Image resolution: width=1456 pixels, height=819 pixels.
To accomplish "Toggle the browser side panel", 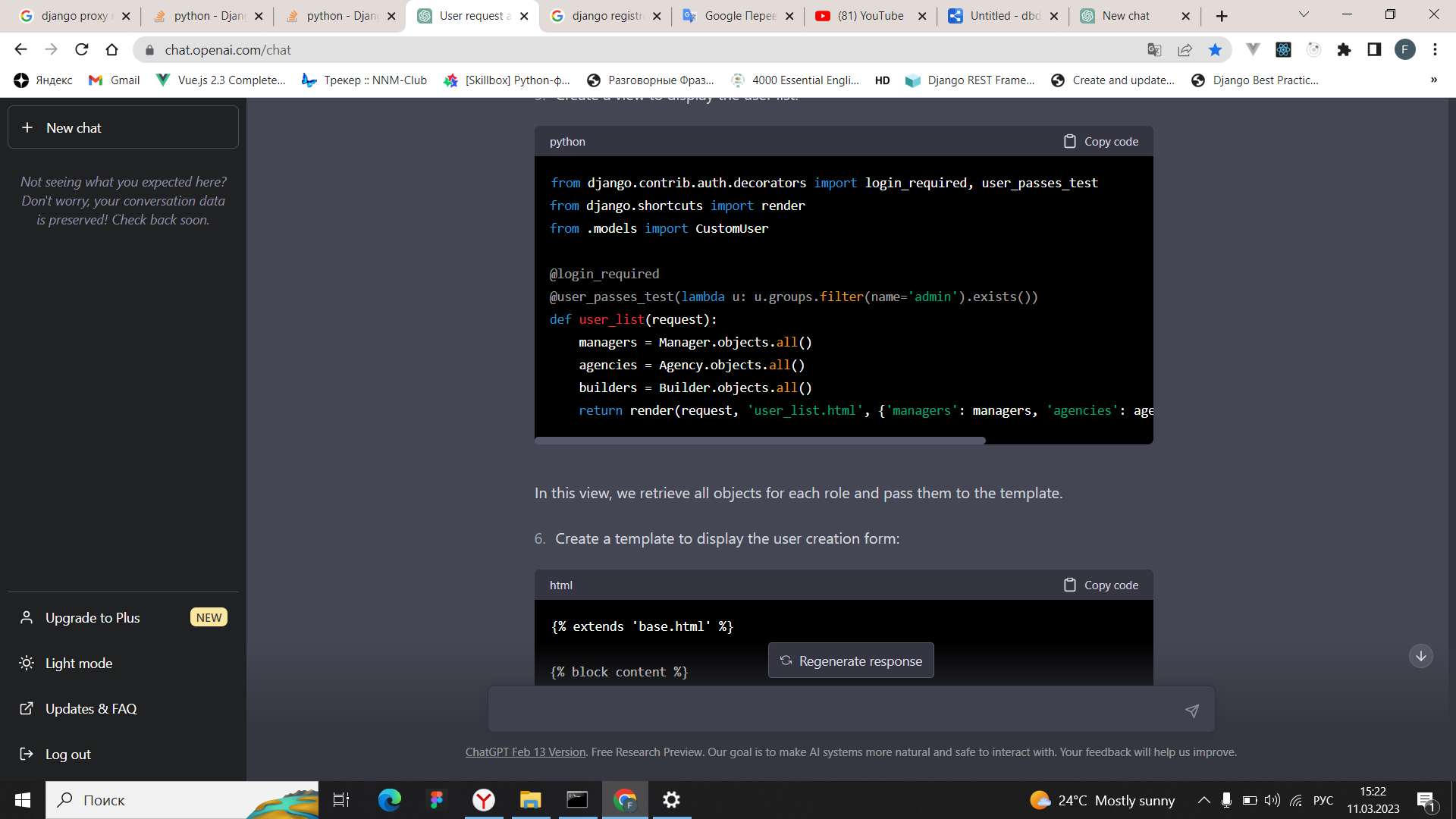I will point(1374,50).
